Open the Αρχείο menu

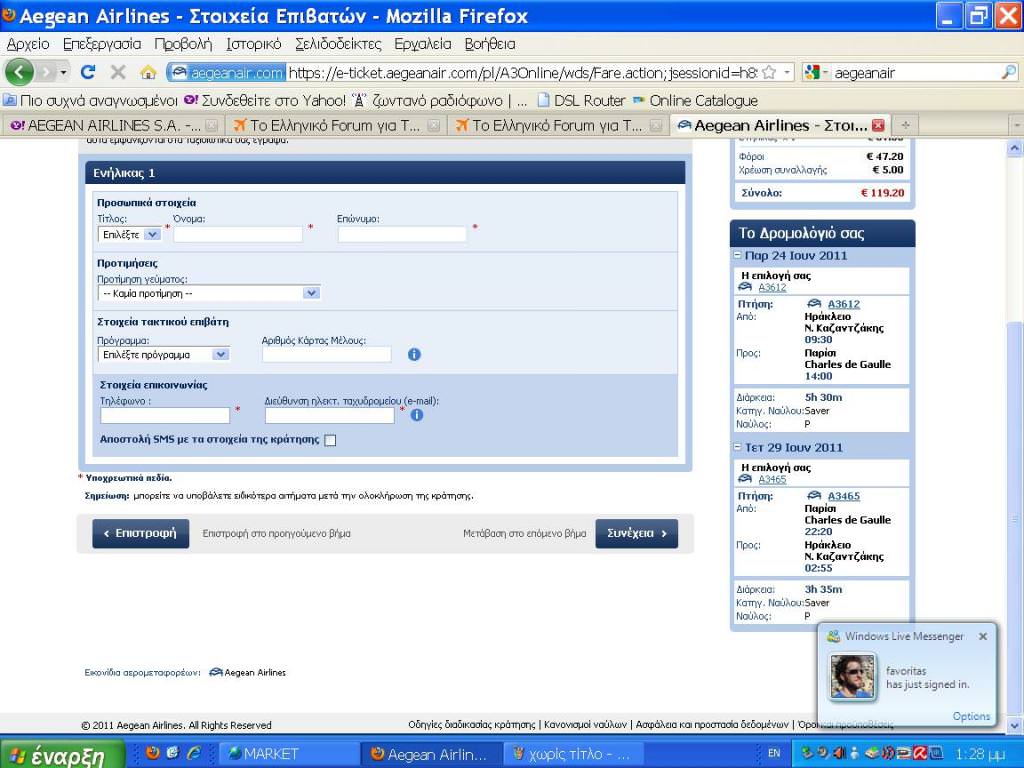point(28,44)
